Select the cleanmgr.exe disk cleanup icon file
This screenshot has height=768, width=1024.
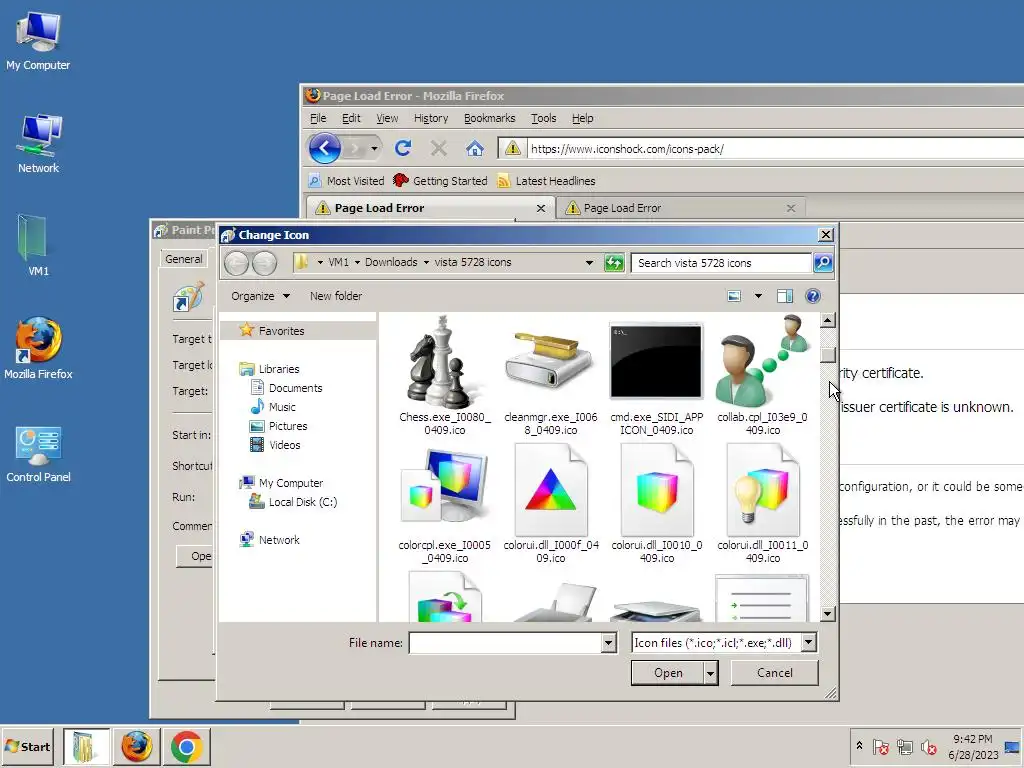(x=551, y=376)
